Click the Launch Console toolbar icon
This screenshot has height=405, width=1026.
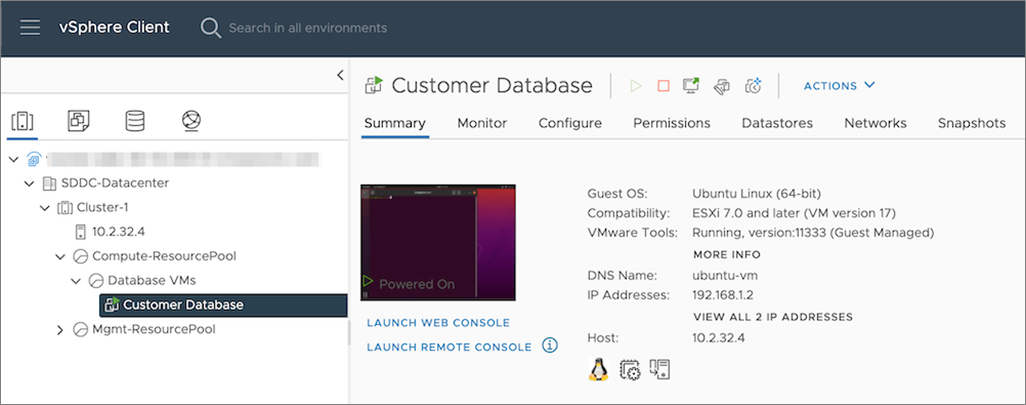click(691, 86)
